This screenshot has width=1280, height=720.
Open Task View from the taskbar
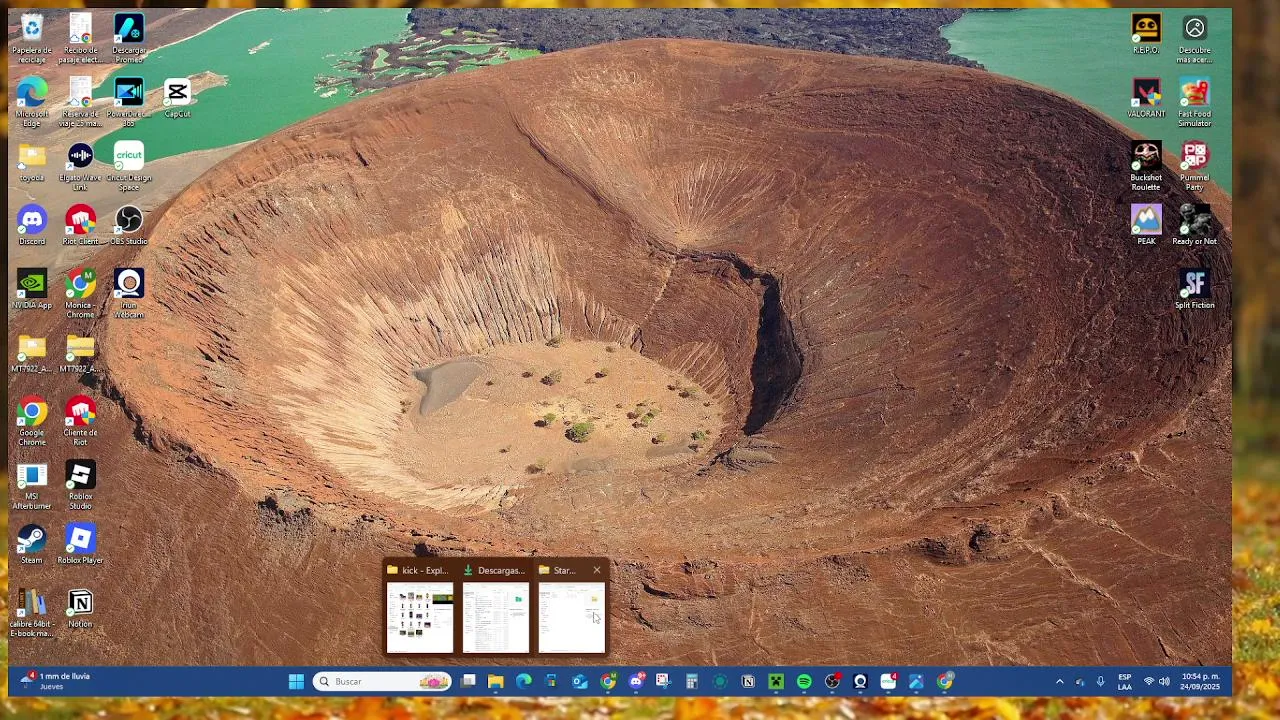(x=468, y=682)
